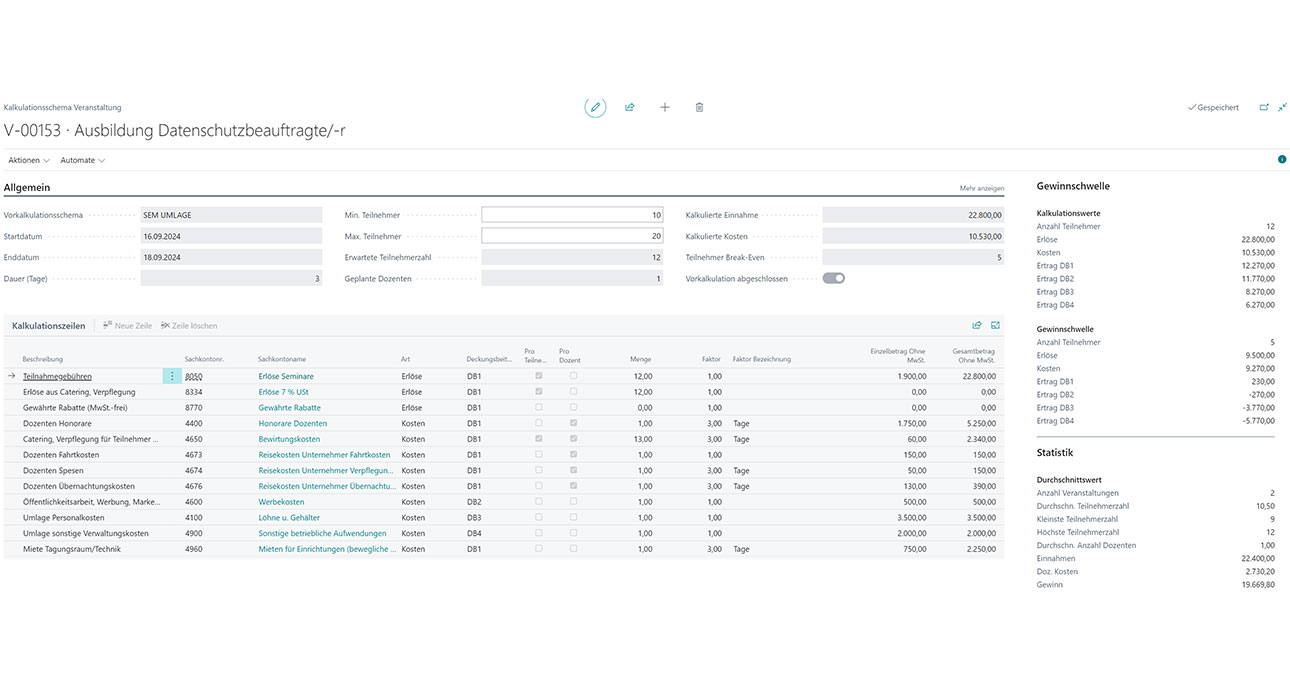Click Mehr anzeigen in Allgemein section
The width and height of the screenshot is (1290, 690).
(x=981, y=188)
